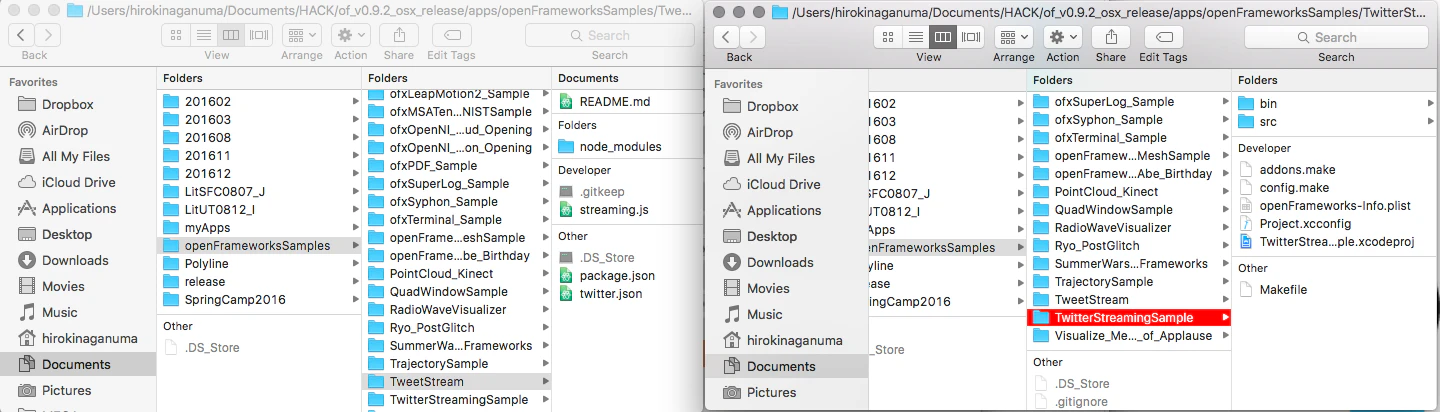This screenshot has width=1440, height=412.
Task: Open Applications in the front window sidebar
Action: point(784,210)
